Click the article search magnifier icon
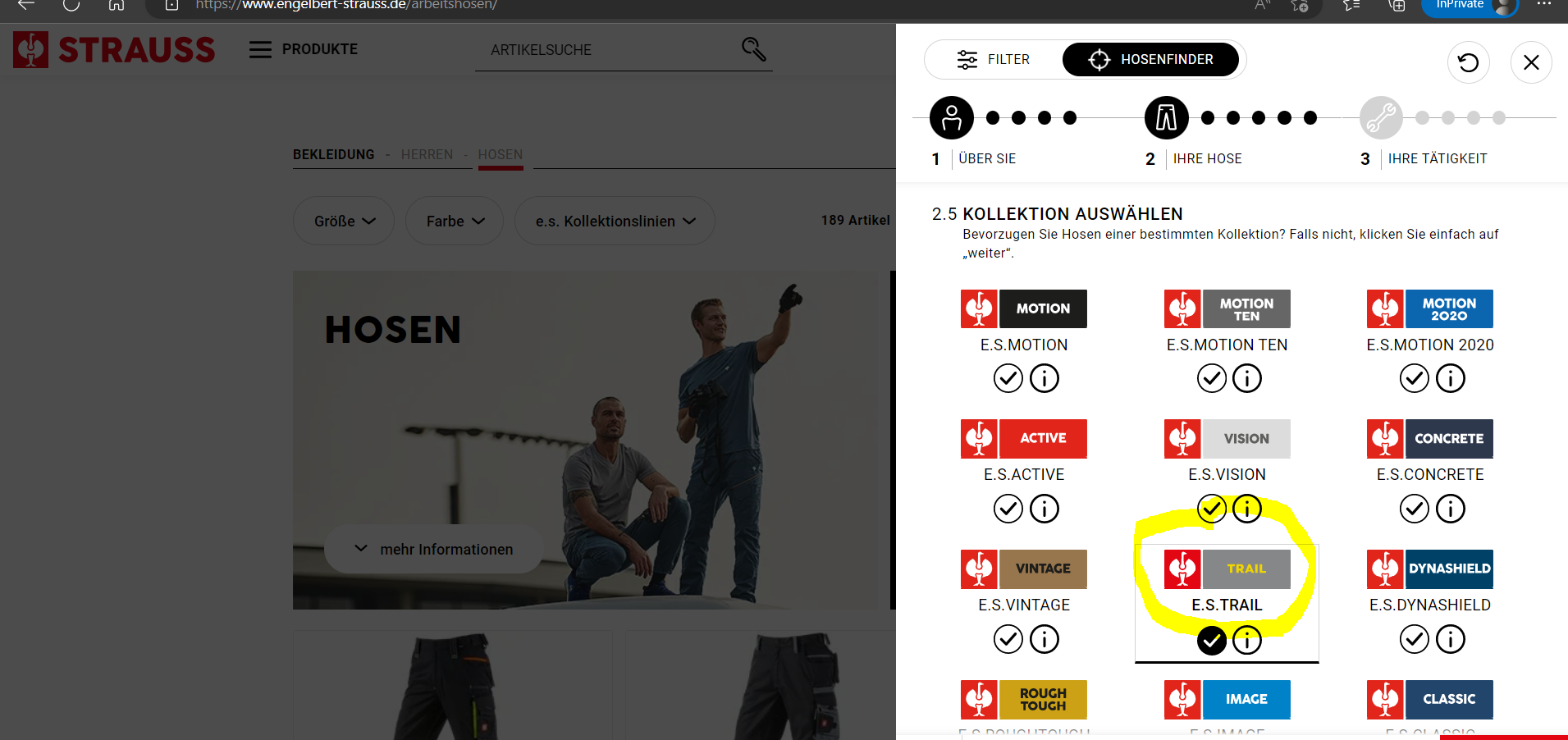This screenshot has height=740, width=1568. click(x=753, y=50)
